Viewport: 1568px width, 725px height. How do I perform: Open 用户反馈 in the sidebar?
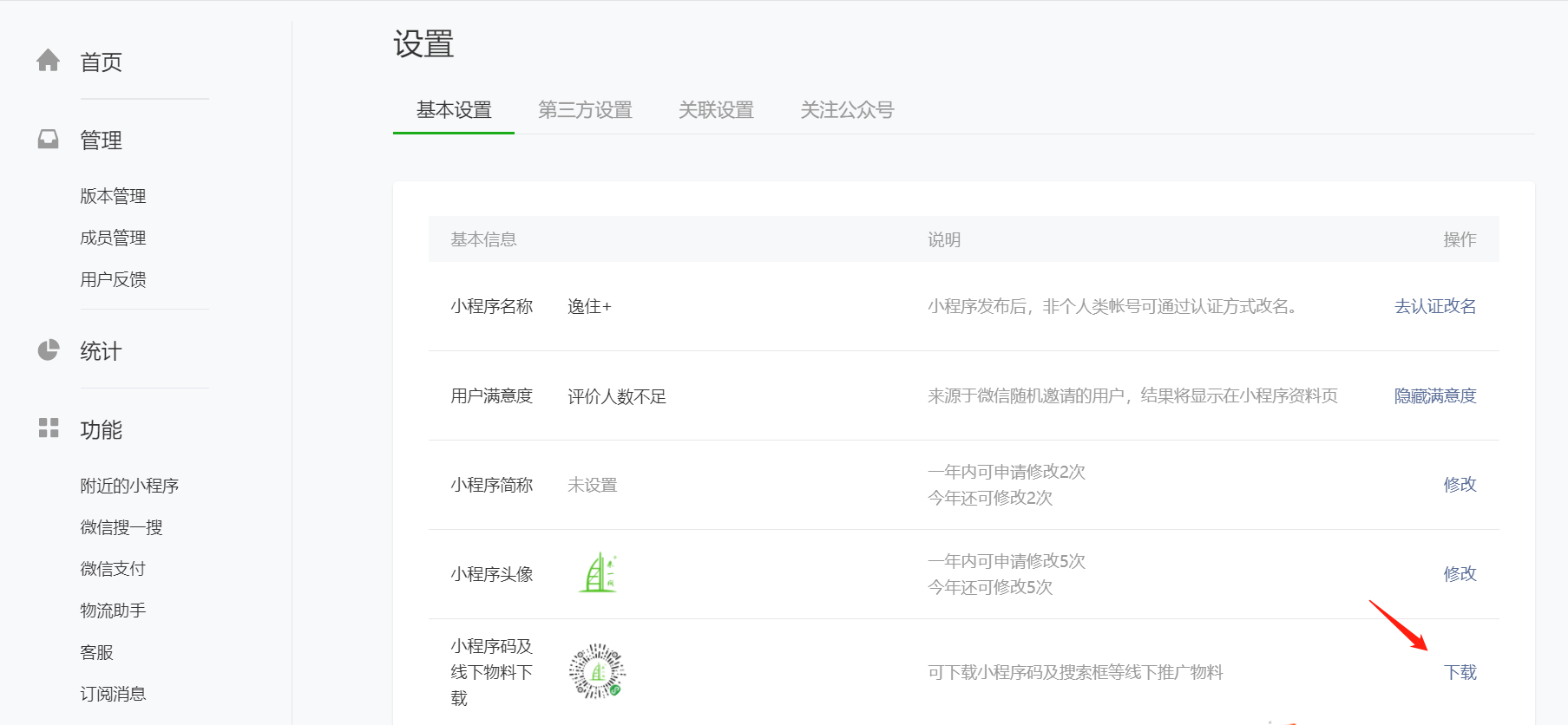(113, 279)
